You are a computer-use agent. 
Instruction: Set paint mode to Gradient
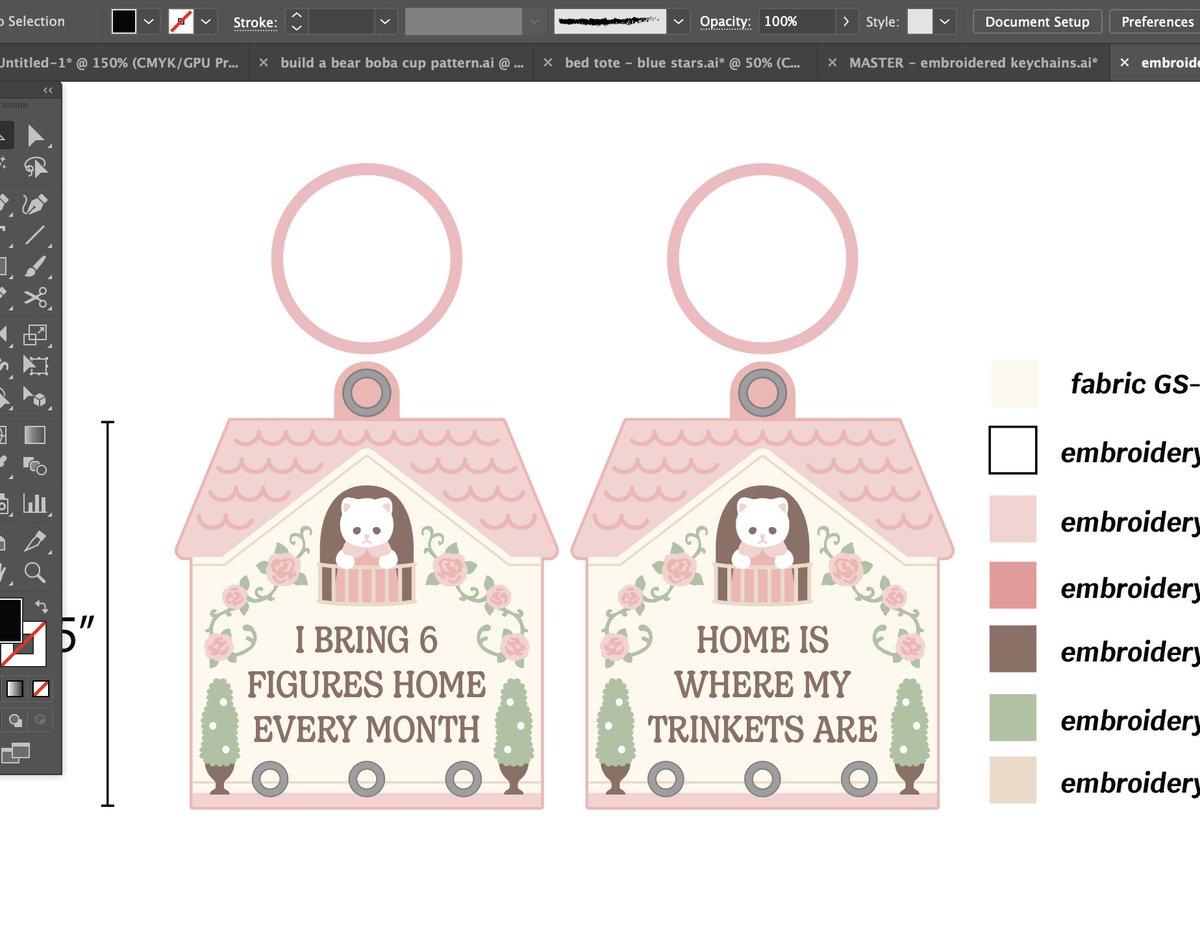15,689
